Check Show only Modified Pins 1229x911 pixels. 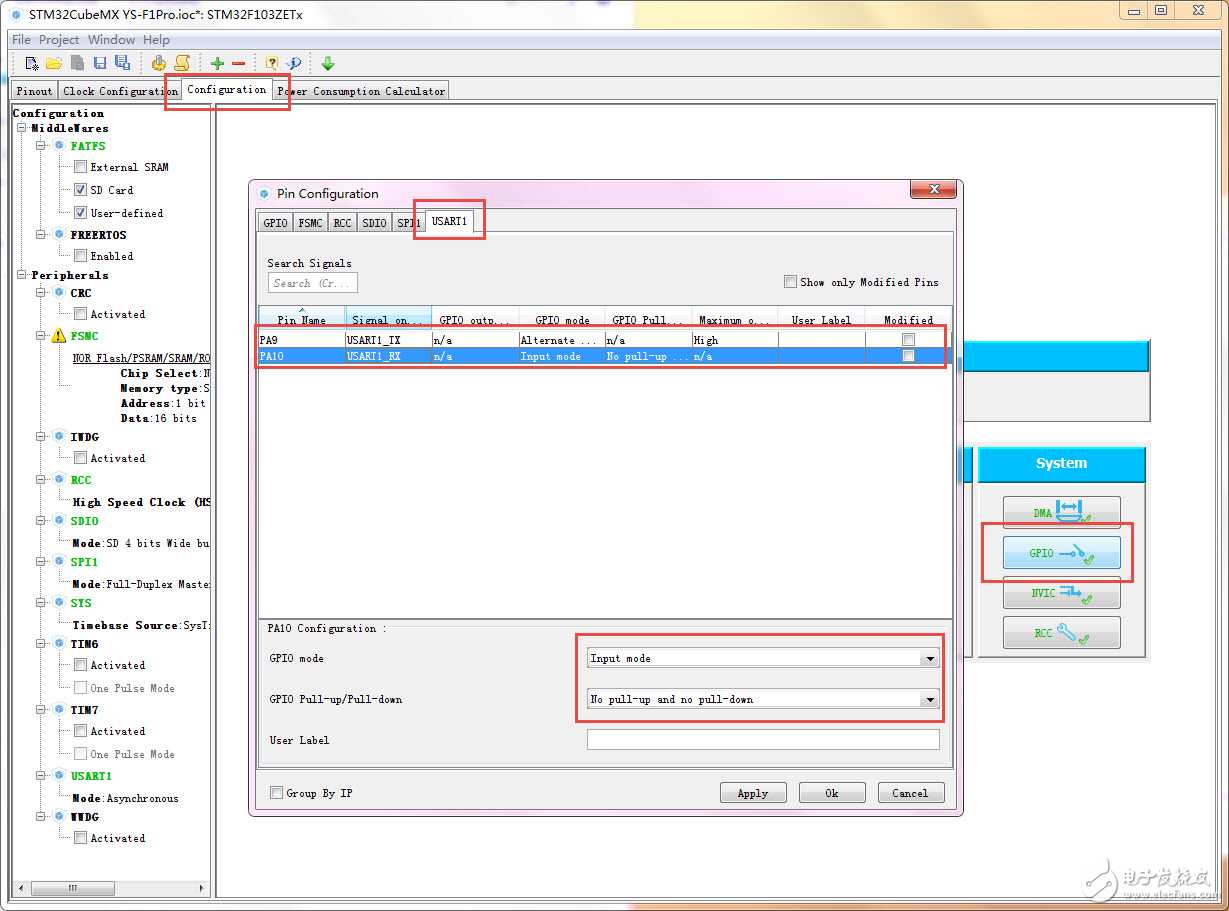pyautogui.click(x=790, y=282)
